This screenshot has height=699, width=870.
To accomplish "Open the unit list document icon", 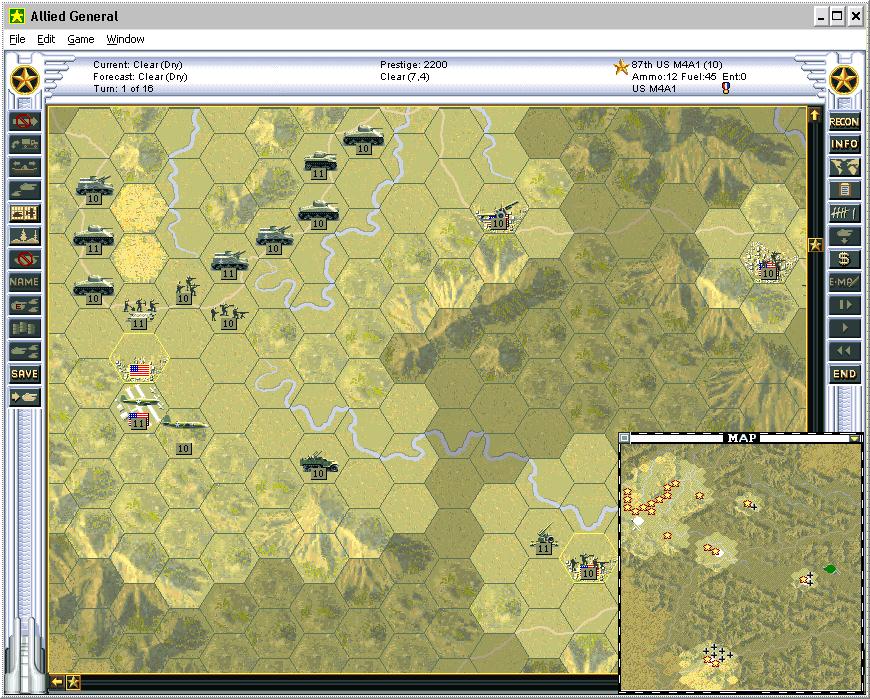I will (x=844, y=190).
